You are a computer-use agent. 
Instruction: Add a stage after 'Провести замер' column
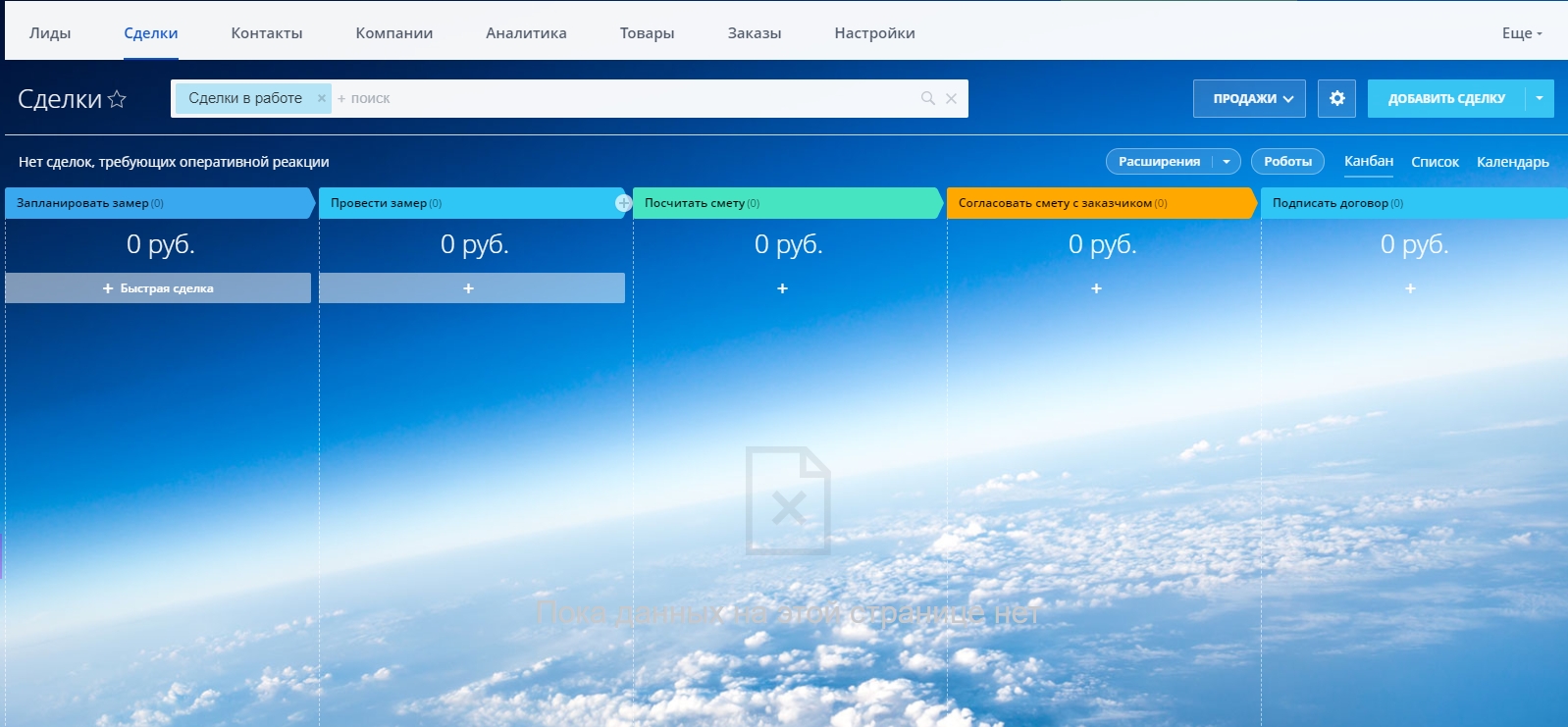point(623,203)
